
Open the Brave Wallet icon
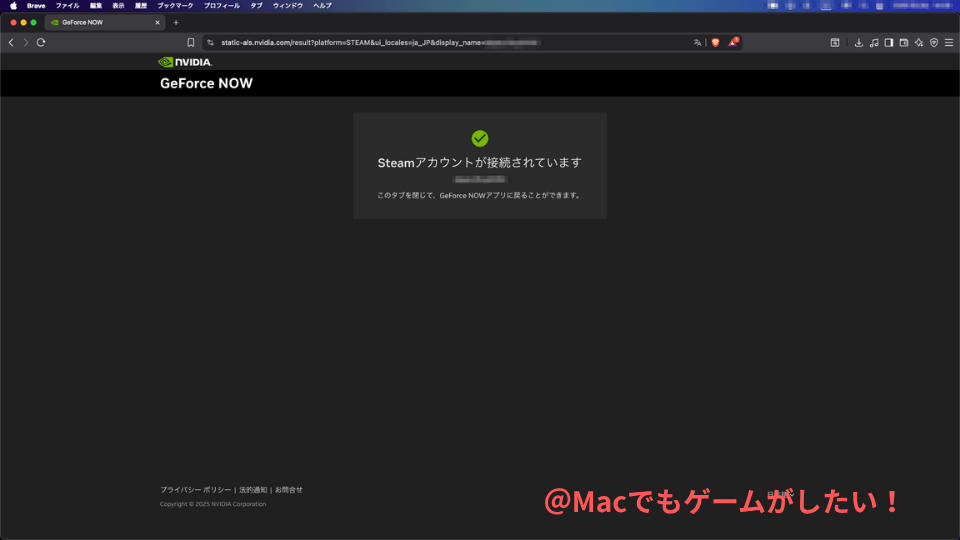pos(903,43)
